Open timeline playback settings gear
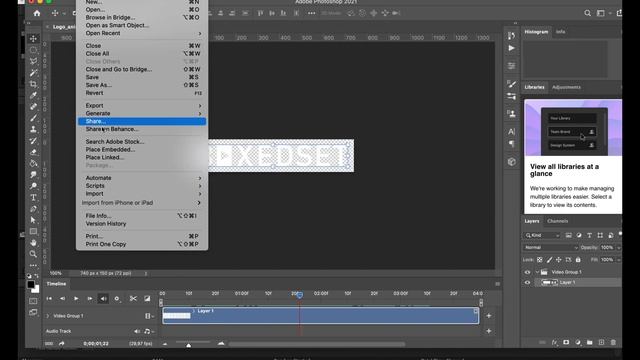640x360 pixels. tap(117, 299)
